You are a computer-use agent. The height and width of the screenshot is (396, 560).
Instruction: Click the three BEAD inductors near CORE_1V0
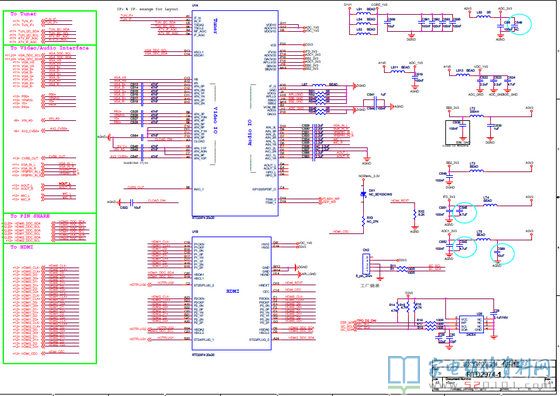[364, 21]
